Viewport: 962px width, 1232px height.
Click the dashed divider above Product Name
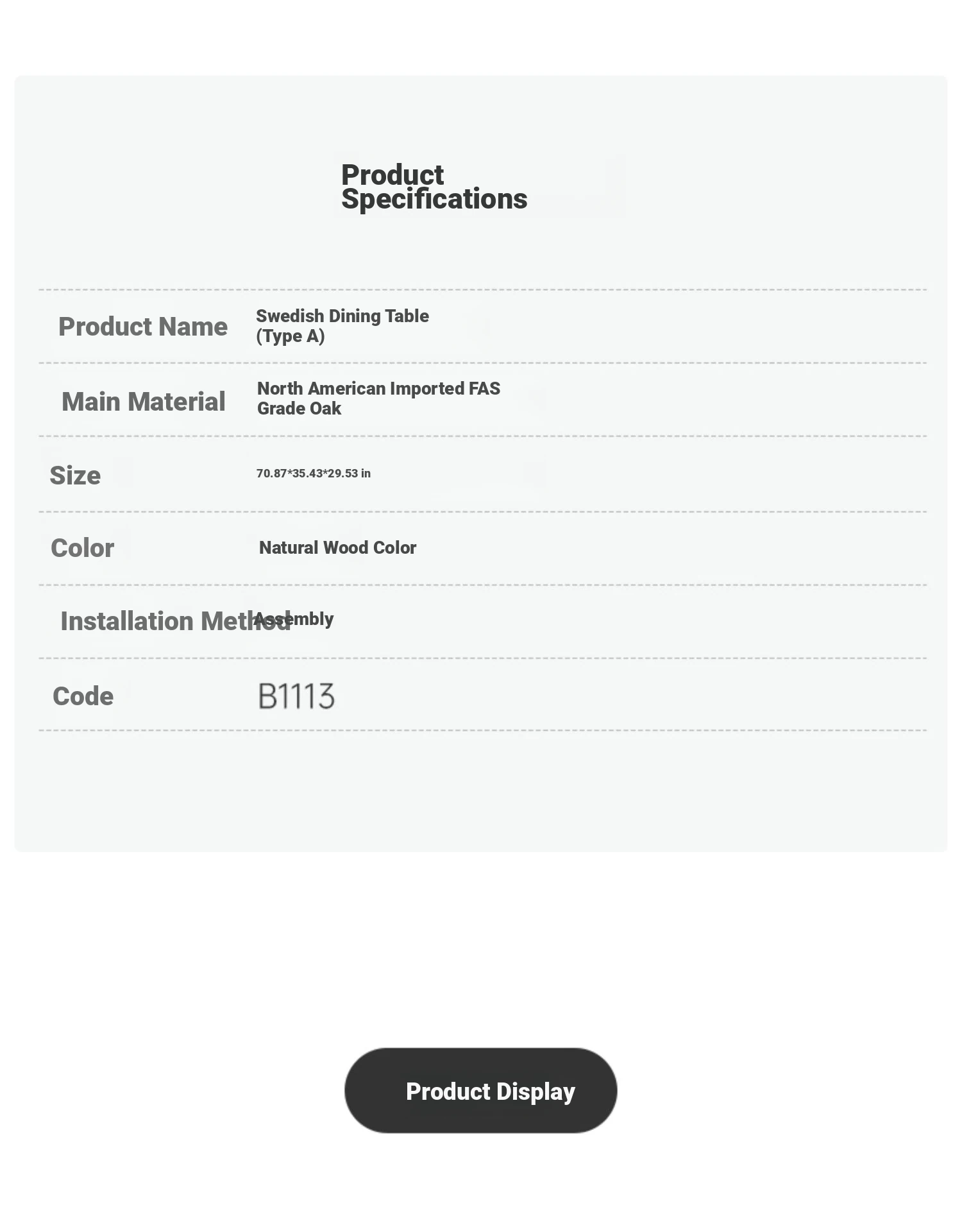pos(482,290)
